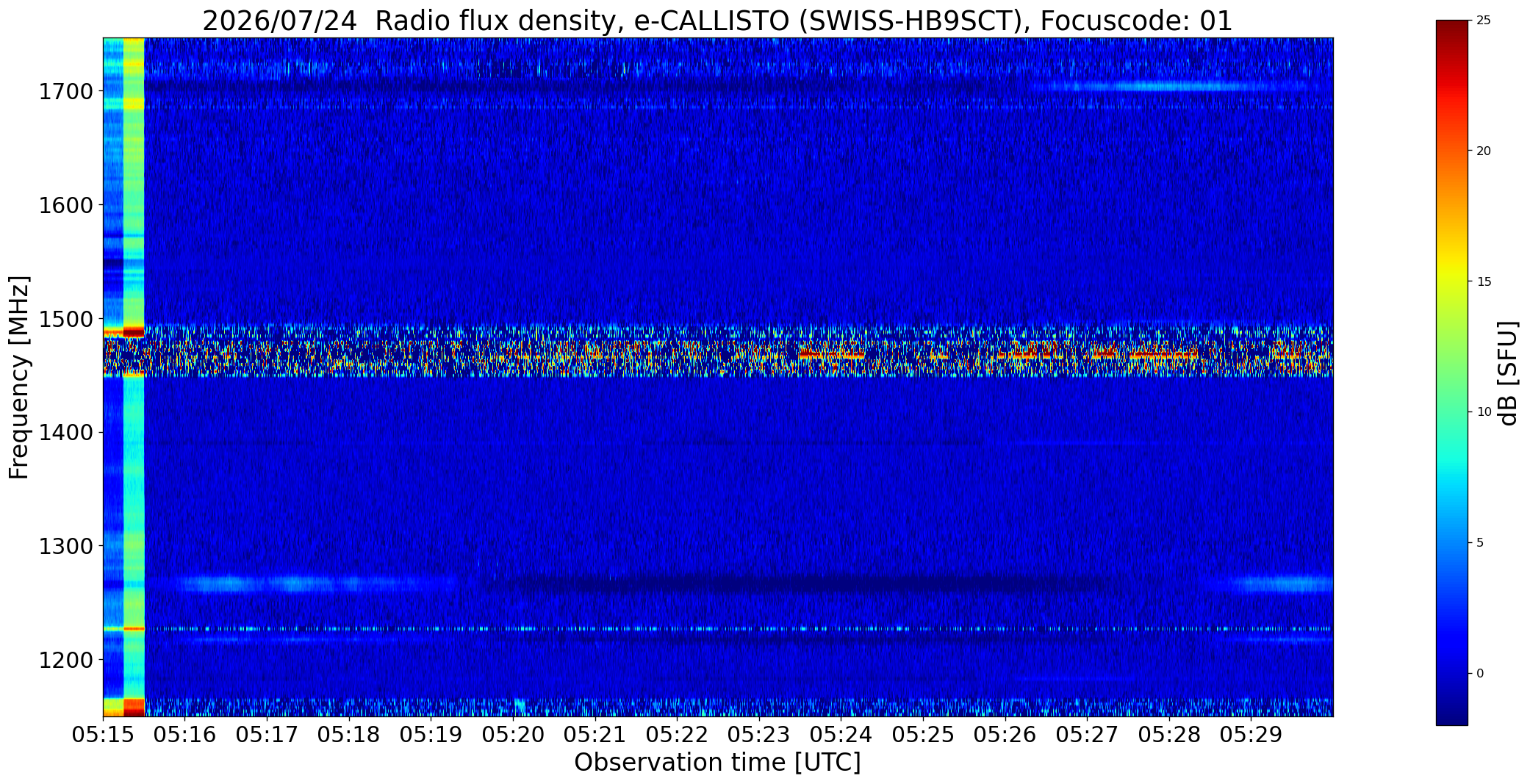The width and height of the screenshot is (1530, 784).
Task: Click the 05:24 time axis label
Action: (841, 734)
